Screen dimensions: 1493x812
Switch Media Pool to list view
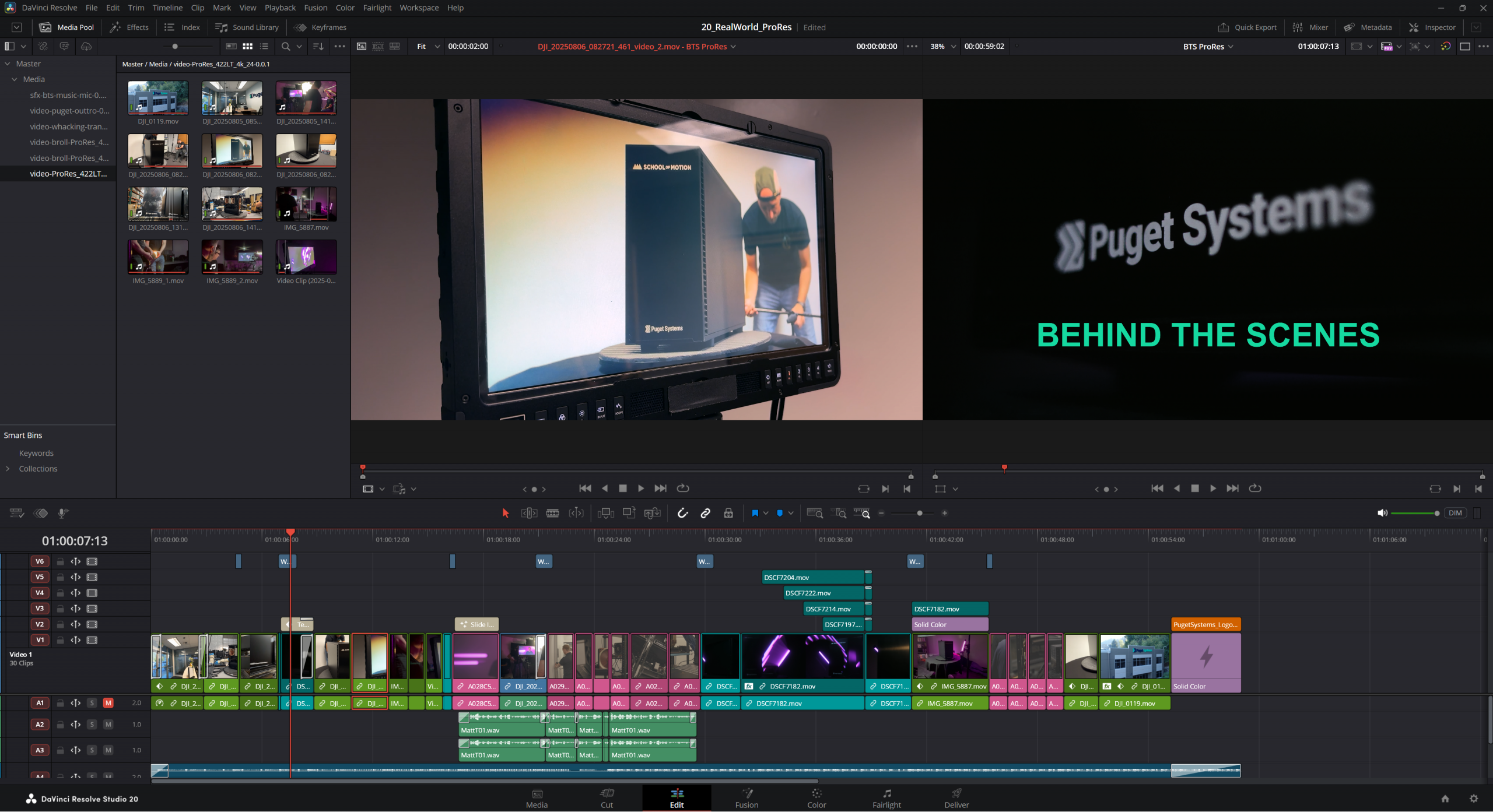click(264, 46)
